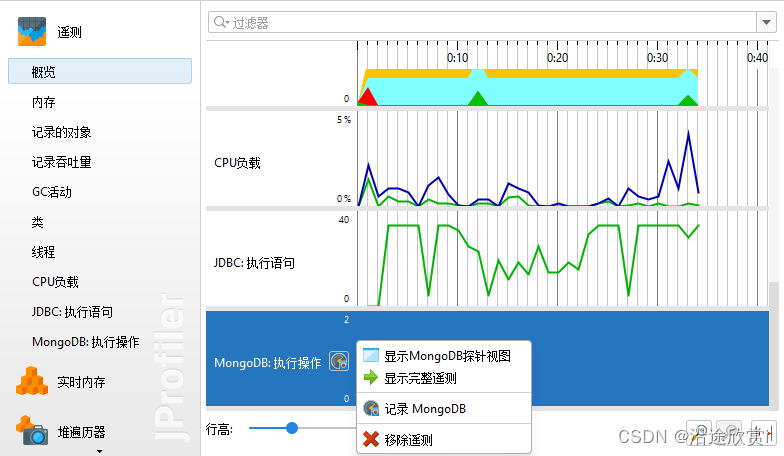Choose 移除遥测 from context menu
The width and height of the screenshot is (784, 456).
coord(444,440)
